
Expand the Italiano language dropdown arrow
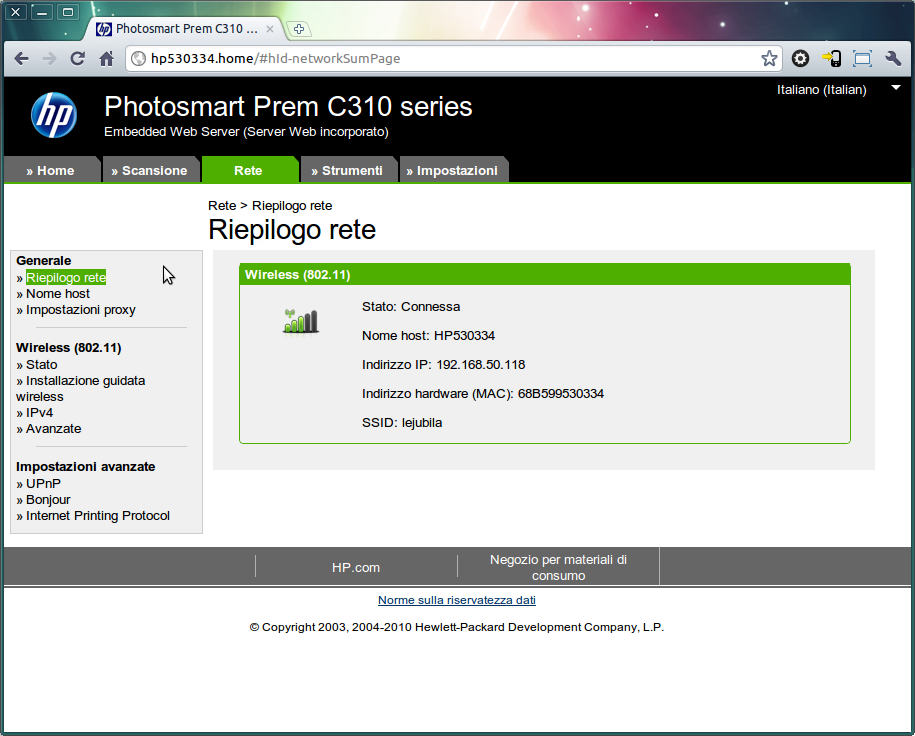[x=896, y=88]
